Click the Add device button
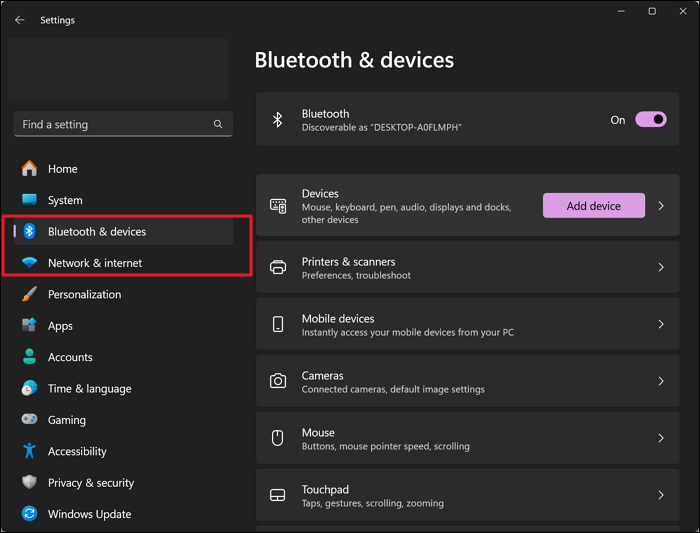Screen dimensions: 700x533 [594, 206]
